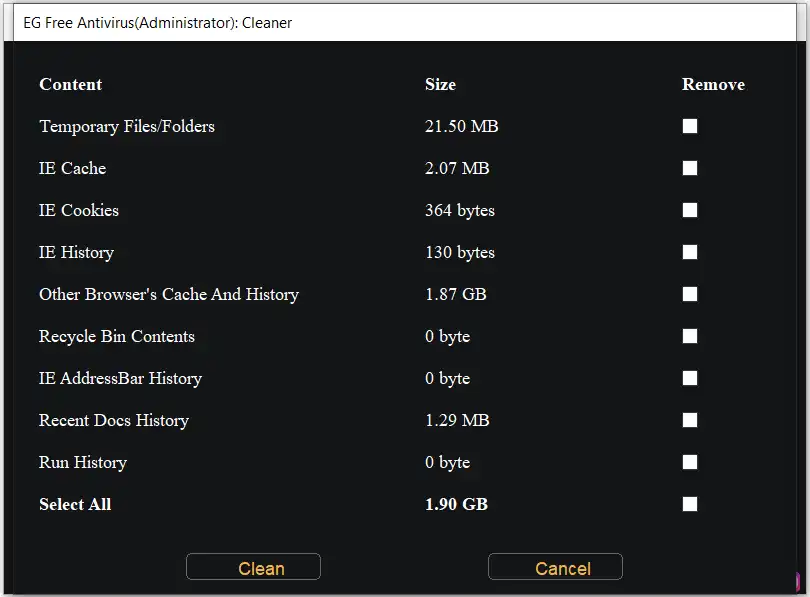810x597 pixels.
Task: Check the Temporary Files/Folders remove checkbox
Action: coord(690,126)
